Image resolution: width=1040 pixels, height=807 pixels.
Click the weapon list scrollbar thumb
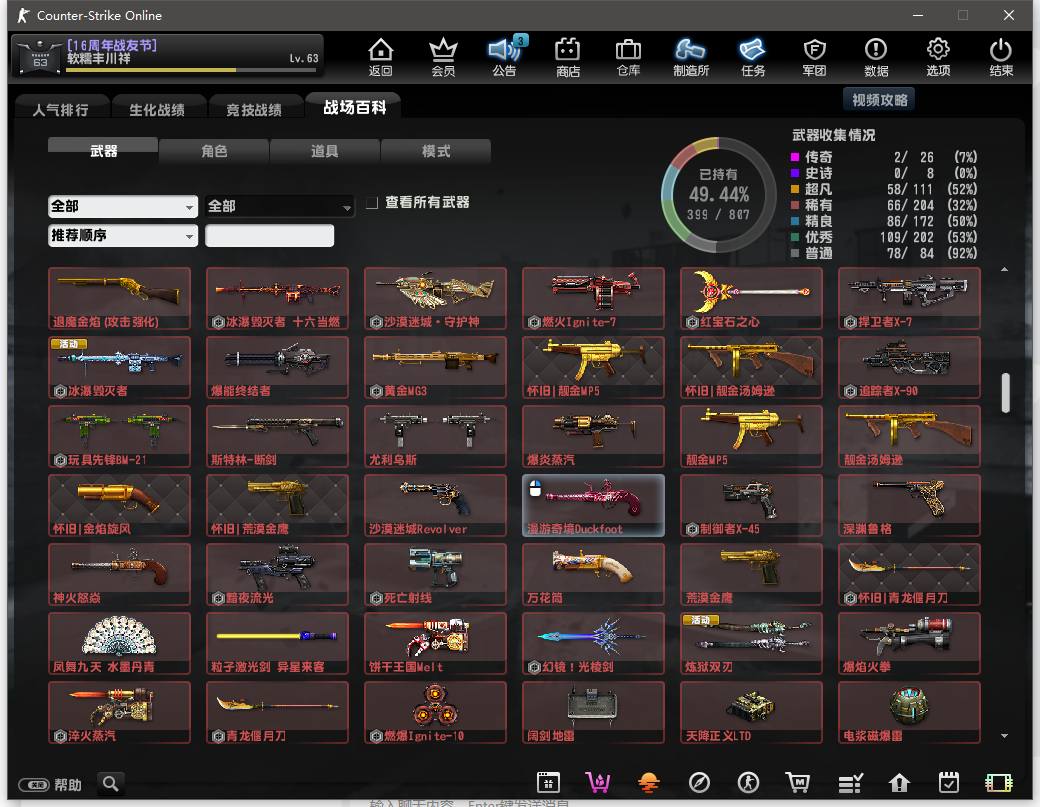click(x=1006, y=393)
